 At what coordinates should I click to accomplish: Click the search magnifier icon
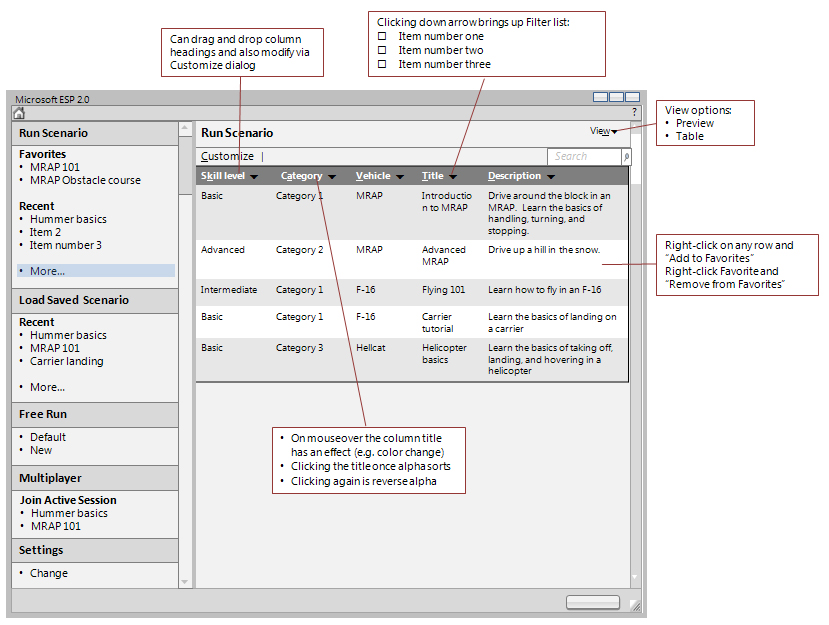tap(626, 157)
